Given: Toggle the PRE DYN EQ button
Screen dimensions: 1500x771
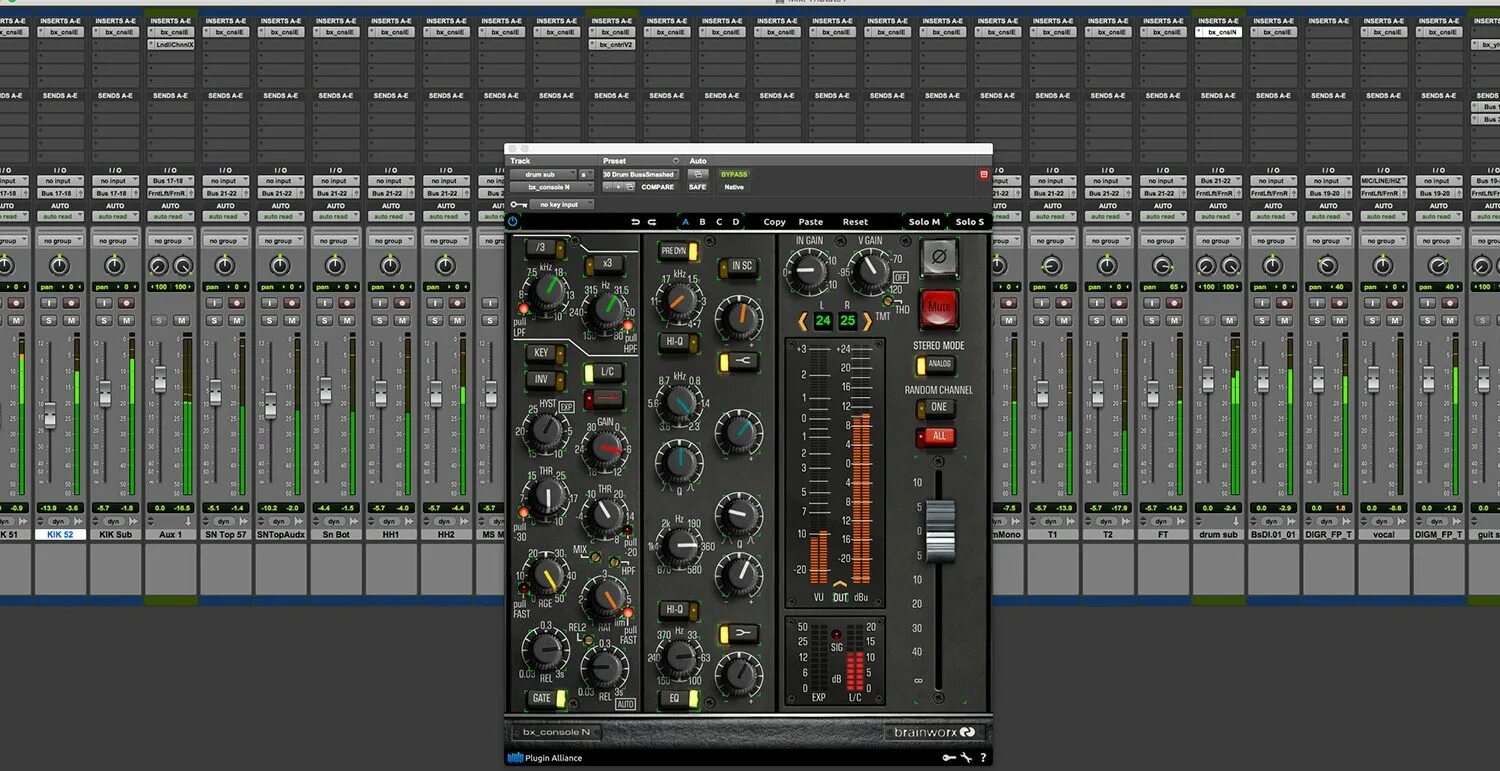Looking at the screenshot, I should click(678, 251).
